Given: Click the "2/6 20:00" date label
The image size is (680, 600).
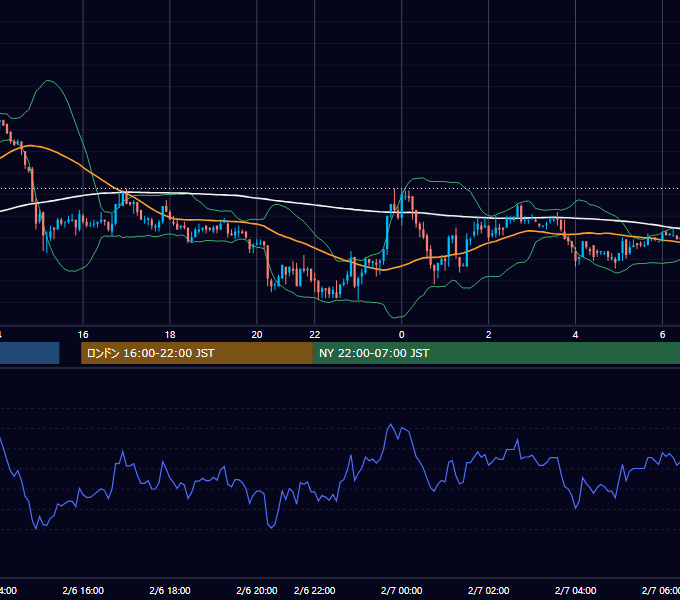Looking at the screenshot, I should coord(257,590).
